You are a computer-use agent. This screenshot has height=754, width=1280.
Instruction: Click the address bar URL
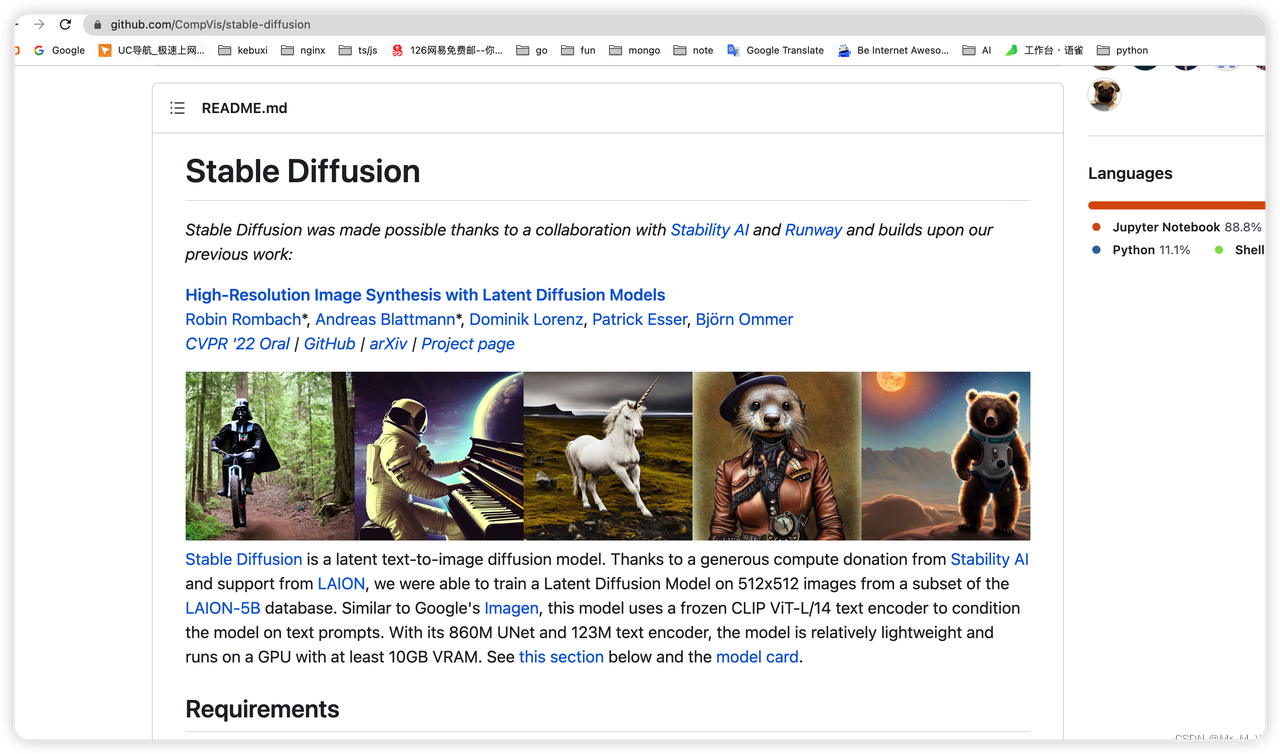point(210,24)
